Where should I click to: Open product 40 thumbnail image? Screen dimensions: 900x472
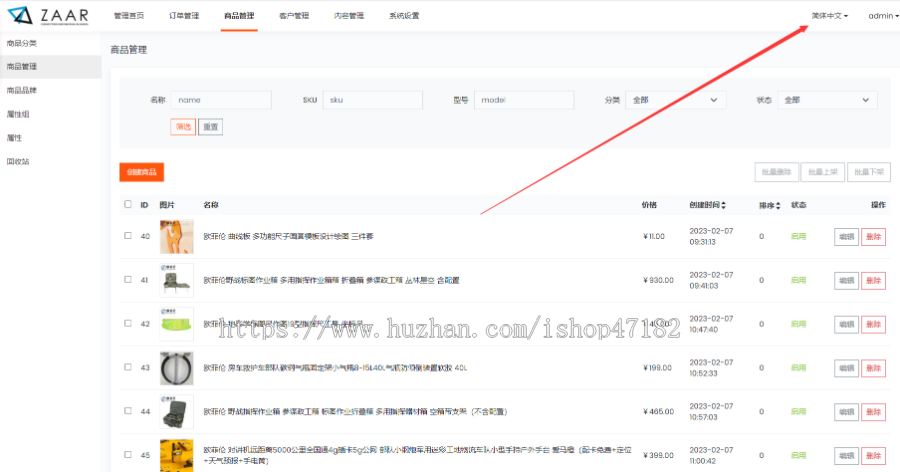click(x=177, y=237)
